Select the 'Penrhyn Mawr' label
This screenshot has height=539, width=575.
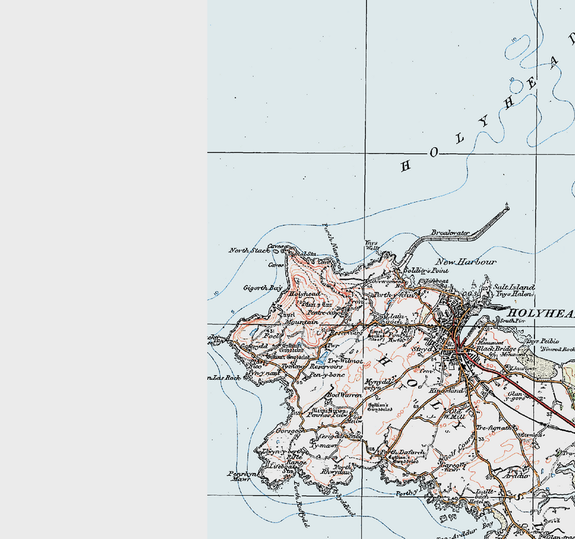point(243,476)
